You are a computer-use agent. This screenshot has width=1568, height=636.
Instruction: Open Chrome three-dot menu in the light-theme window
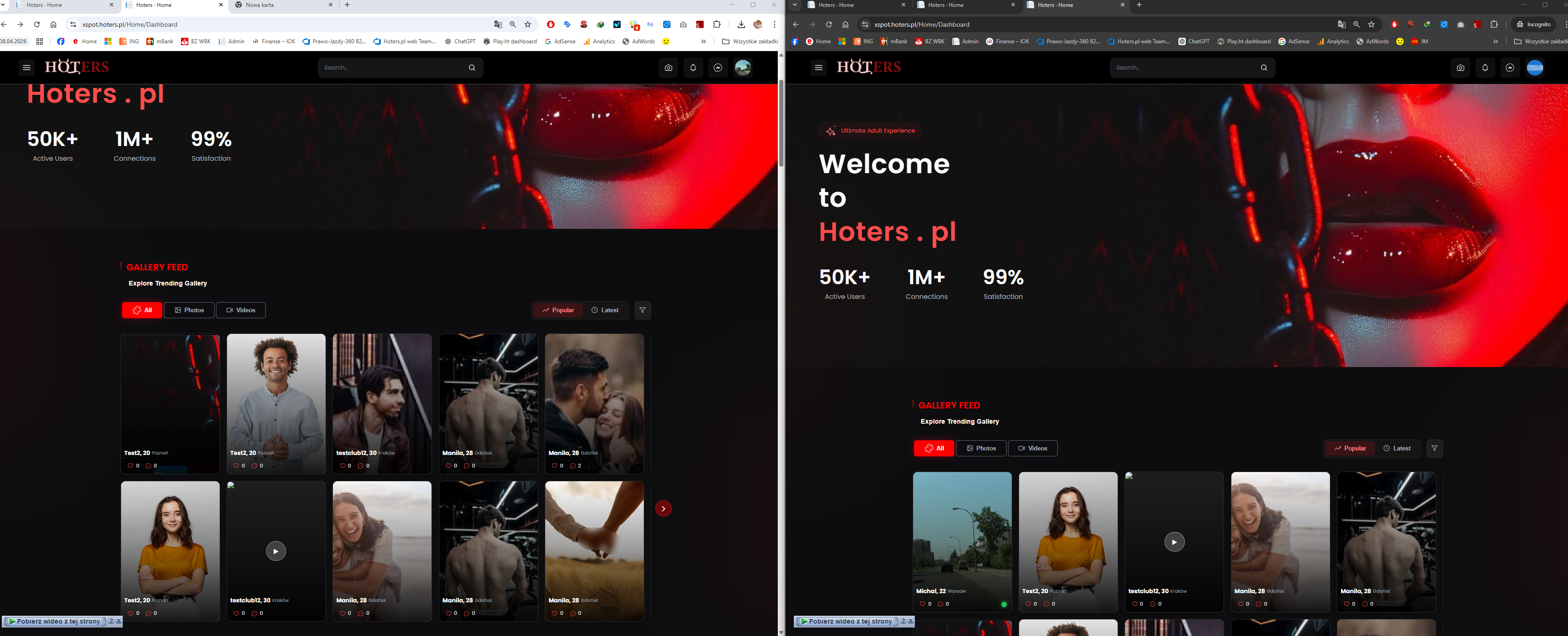tap(774, 24)
